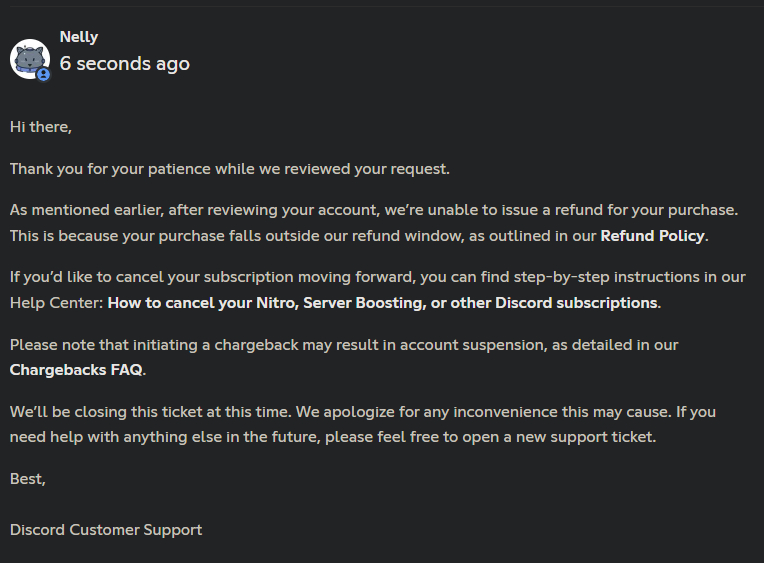764x563 pixels.
Task: Click the "Best," sign-off line
Action: 28,478
